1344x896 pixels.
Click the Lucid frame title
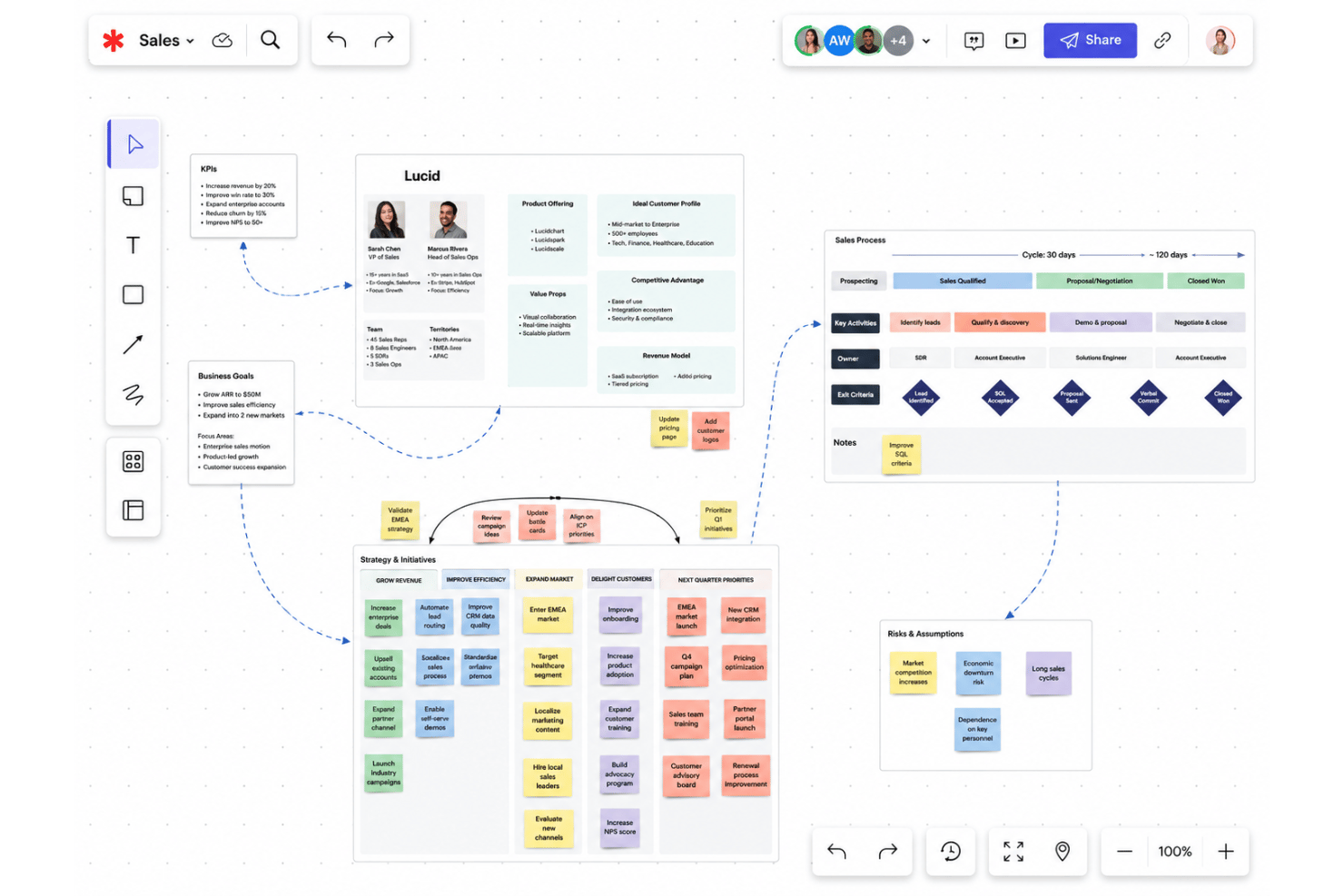coord(422,176)
